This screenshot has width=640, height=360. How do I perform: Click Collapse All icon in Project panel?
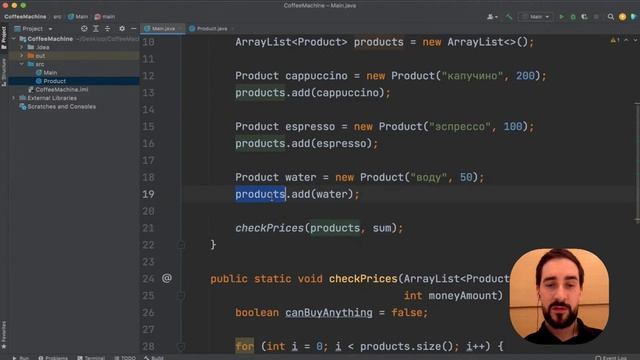point(107,29)
